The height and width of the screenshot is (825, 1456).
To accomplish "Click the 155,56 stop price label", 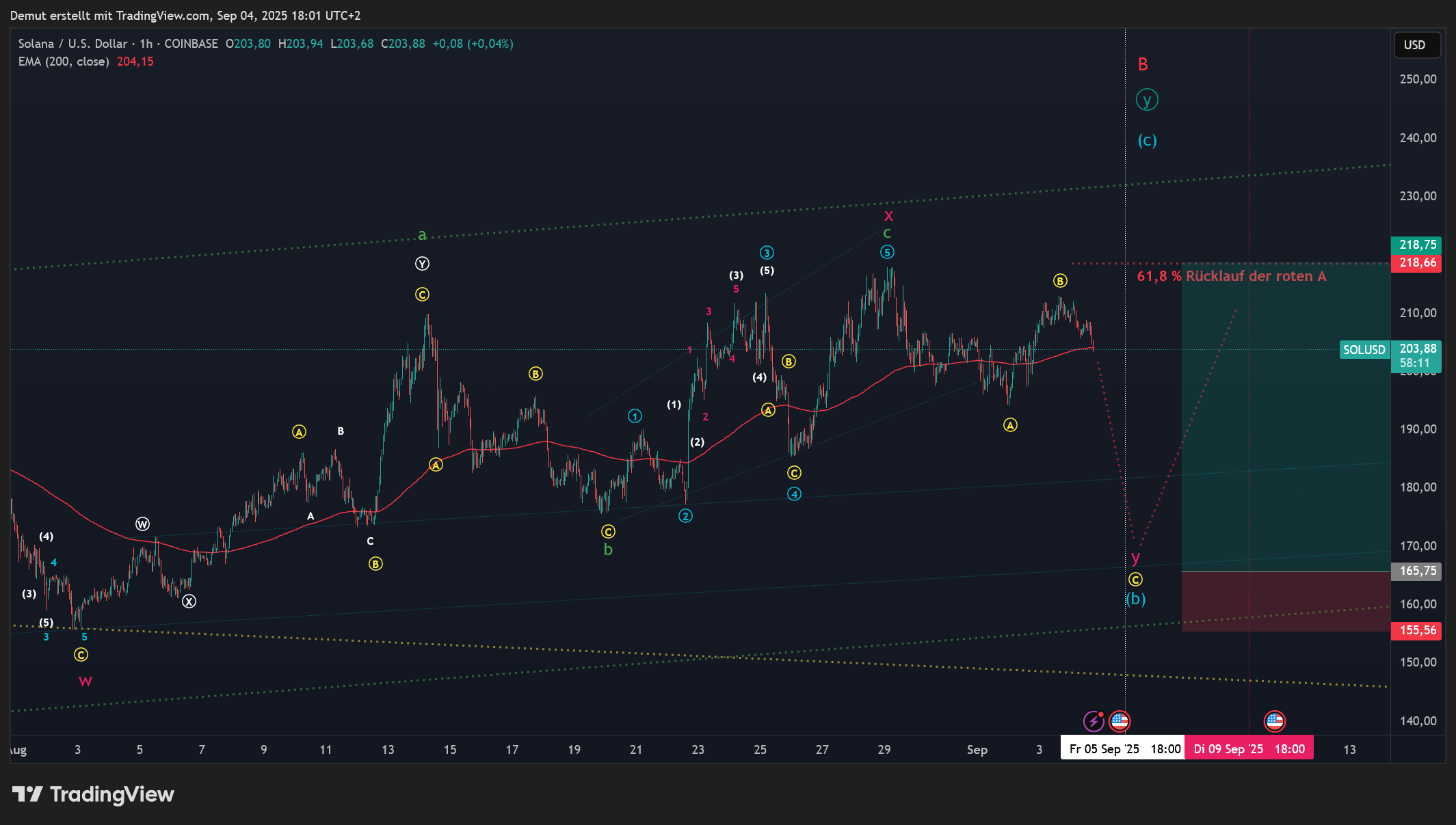I will point(1417,630).
